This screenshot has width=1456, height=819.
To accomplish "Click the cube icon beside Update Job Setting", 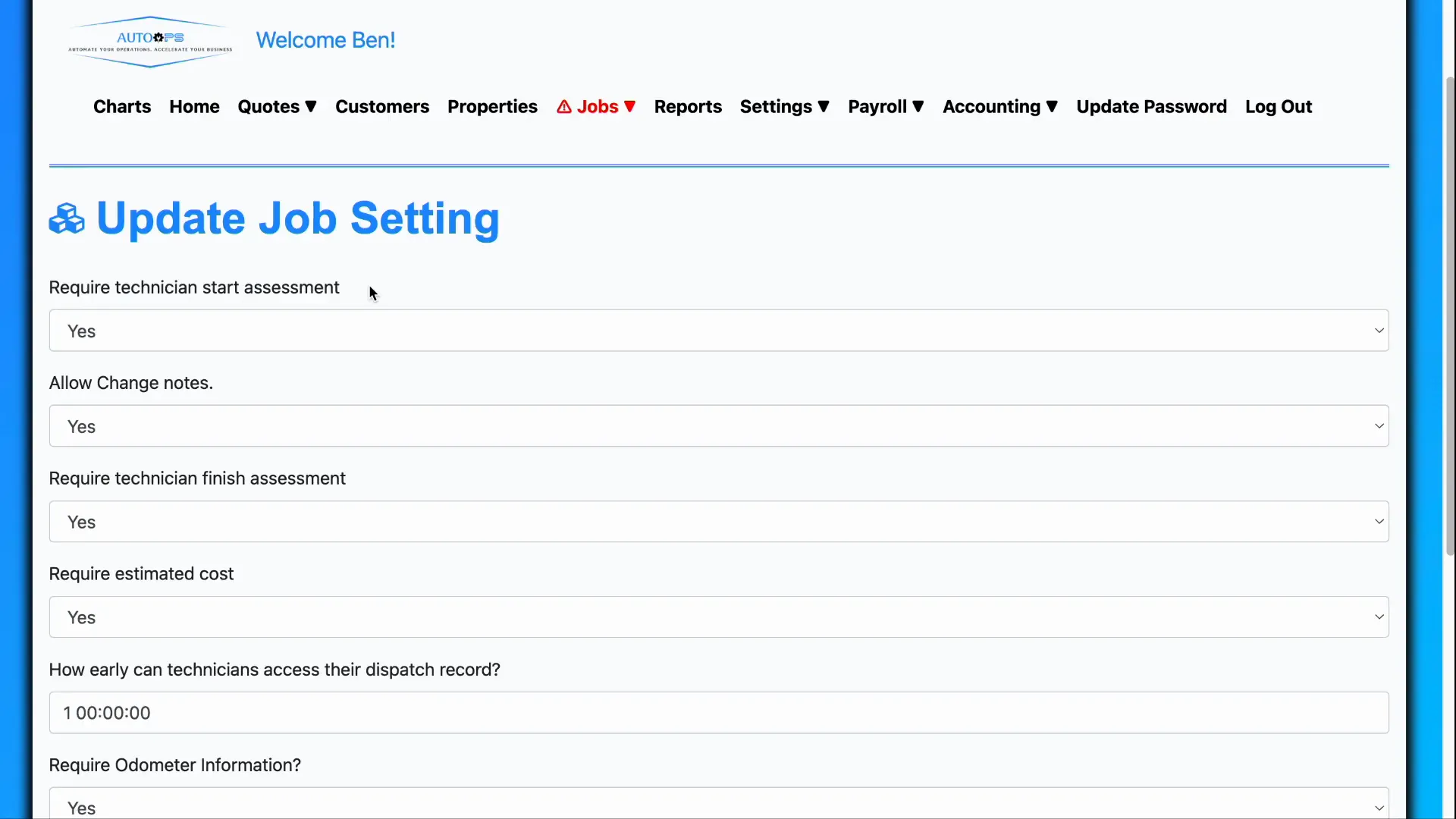I will tap(67, 218).
